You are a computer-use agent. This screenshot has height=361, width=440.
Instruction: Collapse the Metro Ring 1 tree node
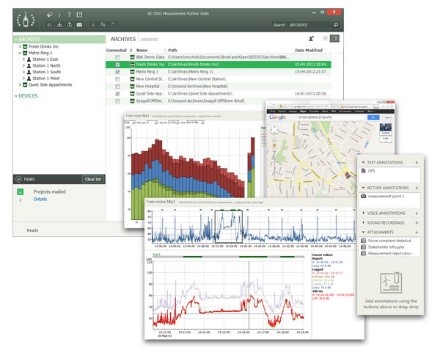[20, 53]
